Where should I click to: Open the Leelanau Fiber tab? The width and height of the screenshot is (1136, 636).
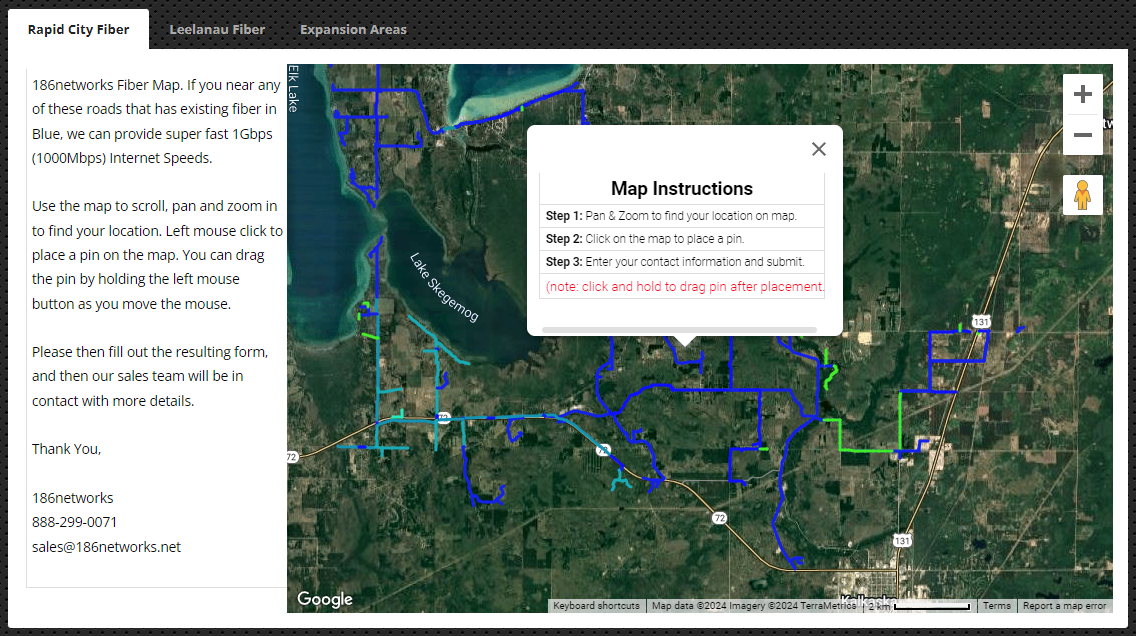[217, 30]
